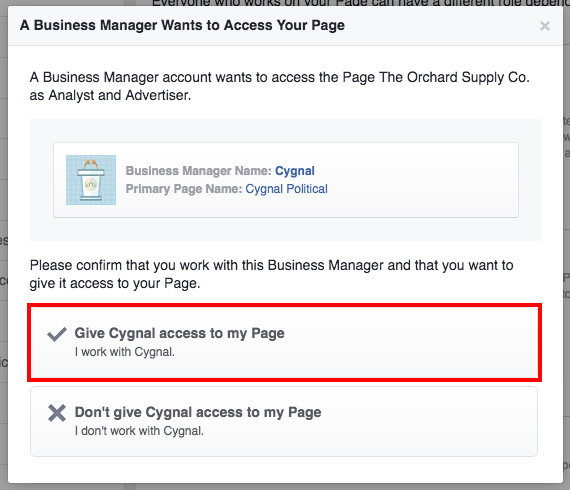Screen dimensions: 570x490
Task: Click the 'Business Manager Name:' label
Action: pyautogui.click(x=198, y=170)
